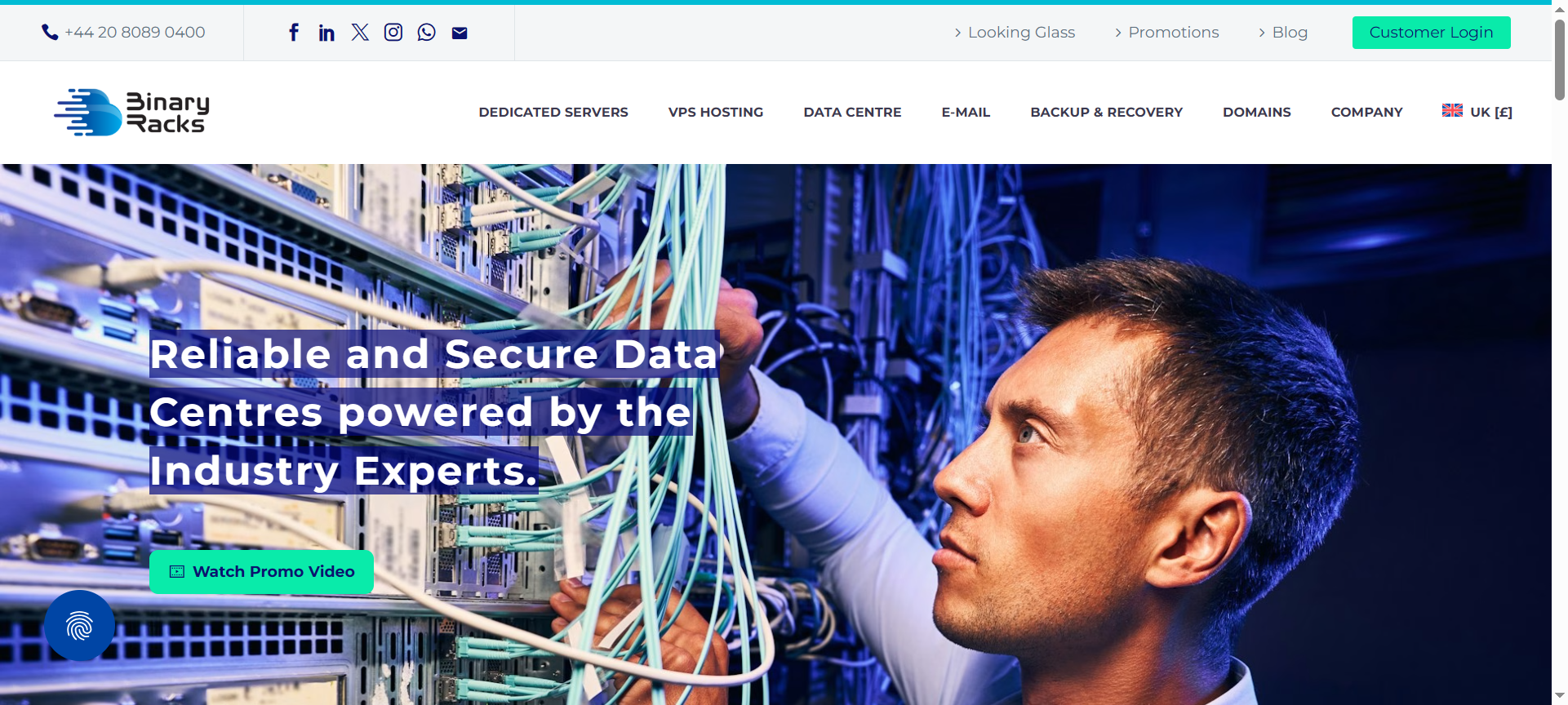Screen dimensions: 1568x705
Task: Expand the Dedicated Servers menu
Action: coord(553,112)
